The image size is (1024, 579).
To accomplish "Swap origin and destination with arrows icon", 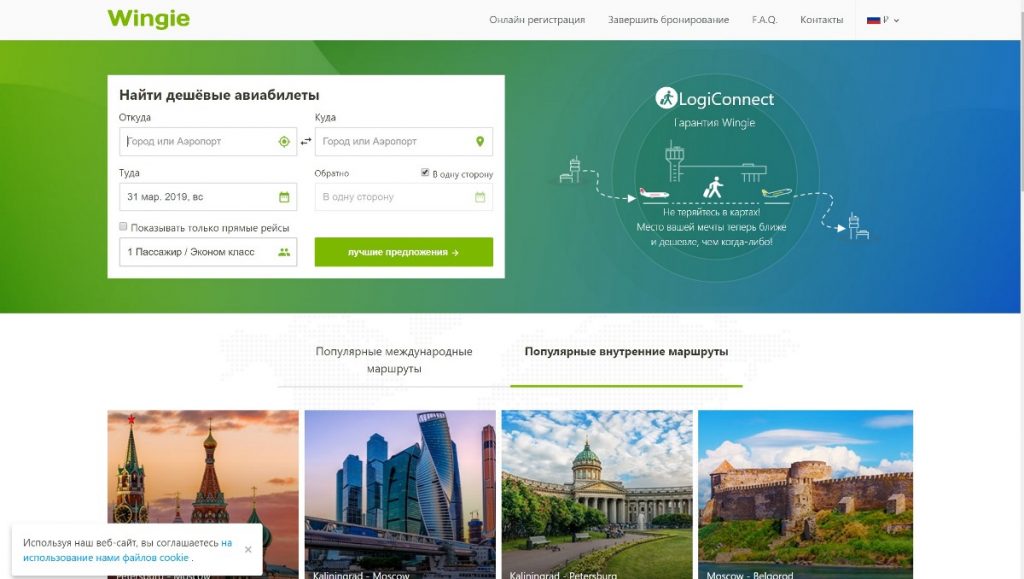I will tap(306, 141).
